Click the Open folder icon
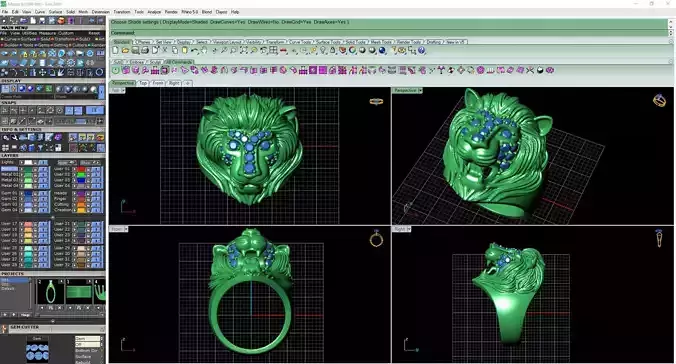 point(125,50)
